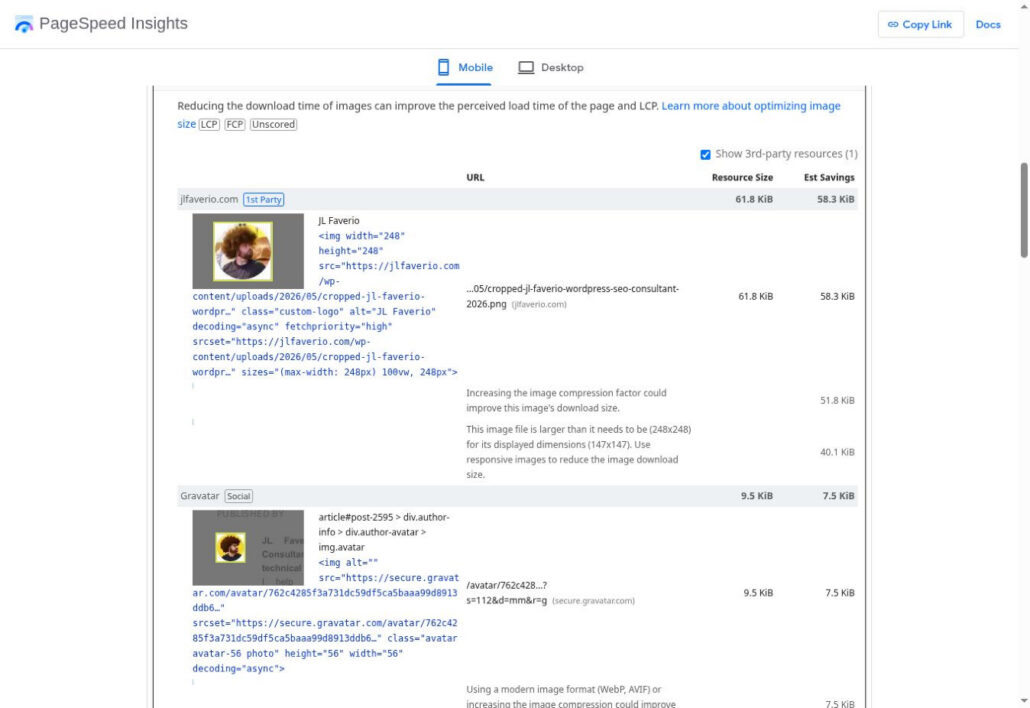Select the Gravatar group row label

point(200,496)
